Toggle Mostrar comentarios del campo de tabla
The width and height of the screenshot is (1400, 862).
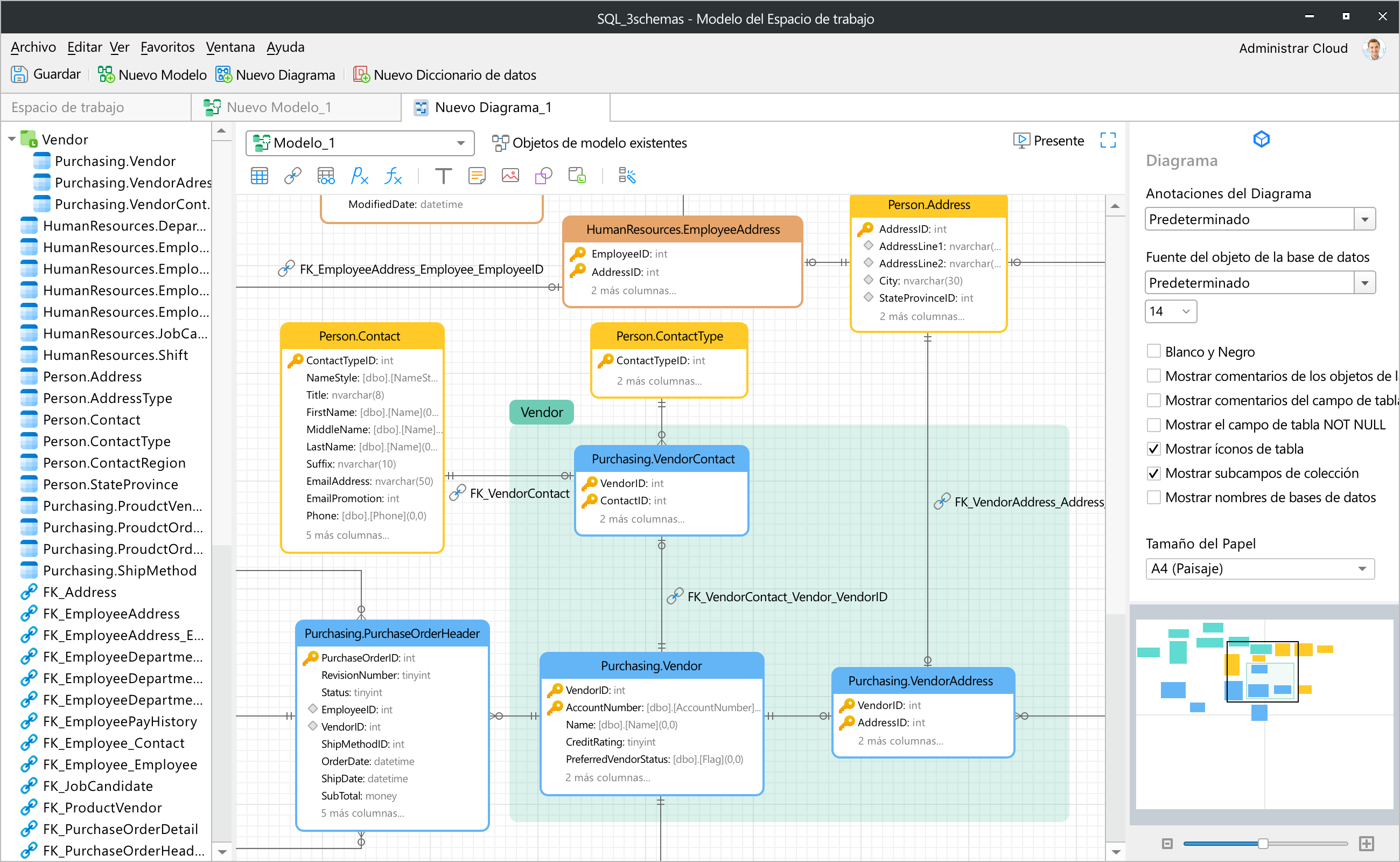pos(1153,400)
